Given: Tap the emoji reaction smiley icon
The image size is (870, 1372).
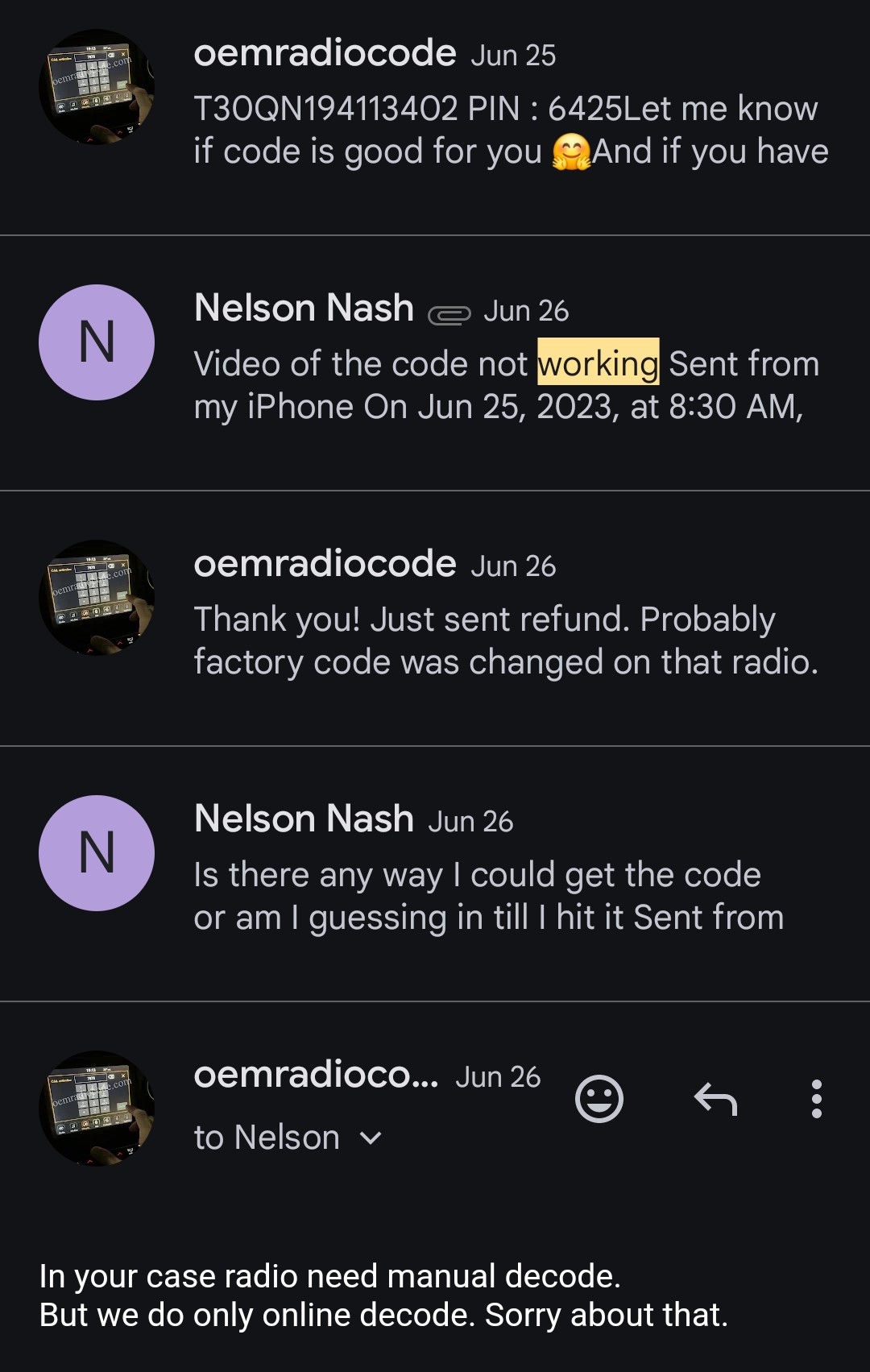Looking at the screenshot, I should [599, 1099].
